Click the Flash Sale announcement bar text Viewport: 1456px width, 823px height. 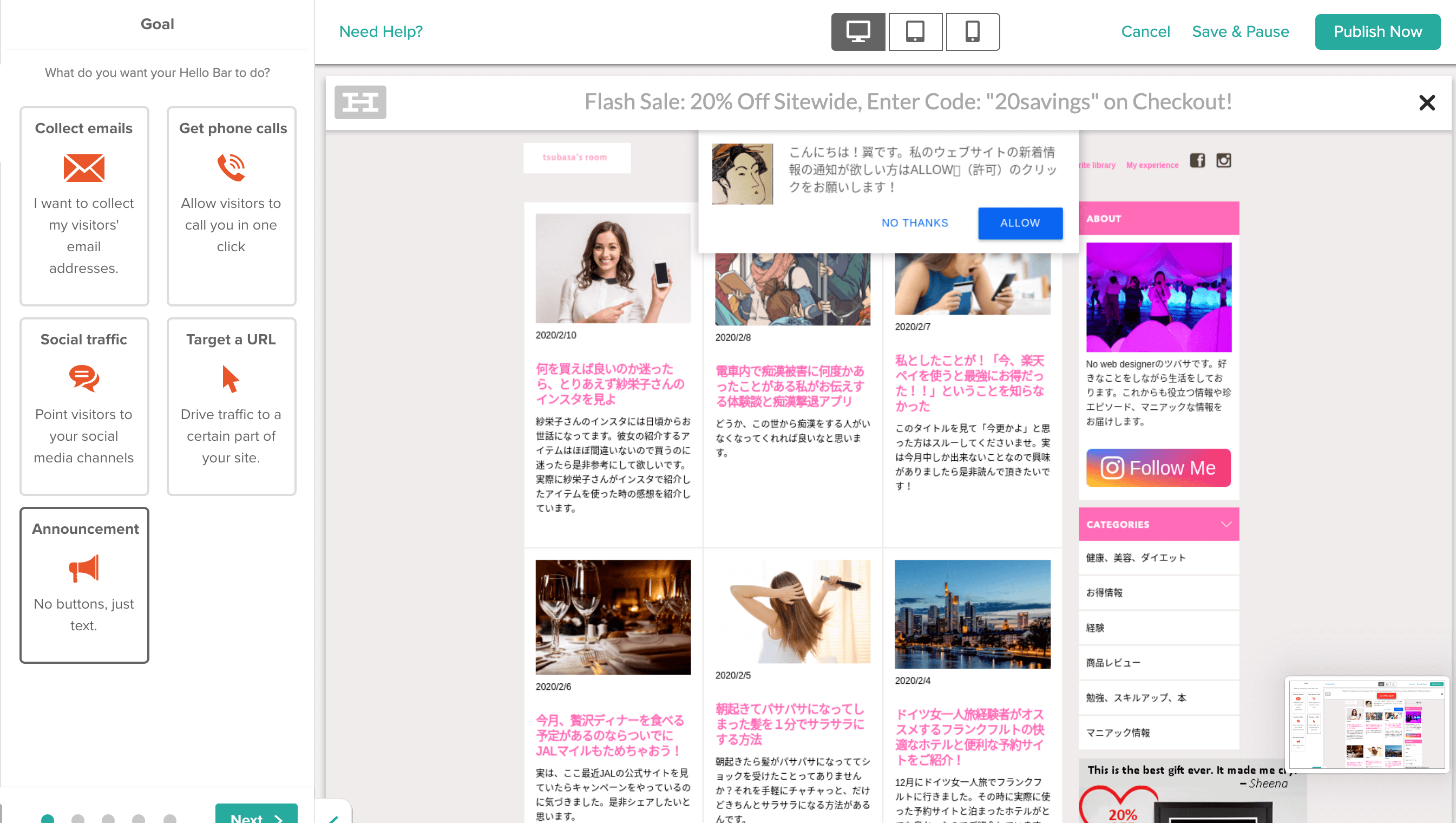[908, 102]
